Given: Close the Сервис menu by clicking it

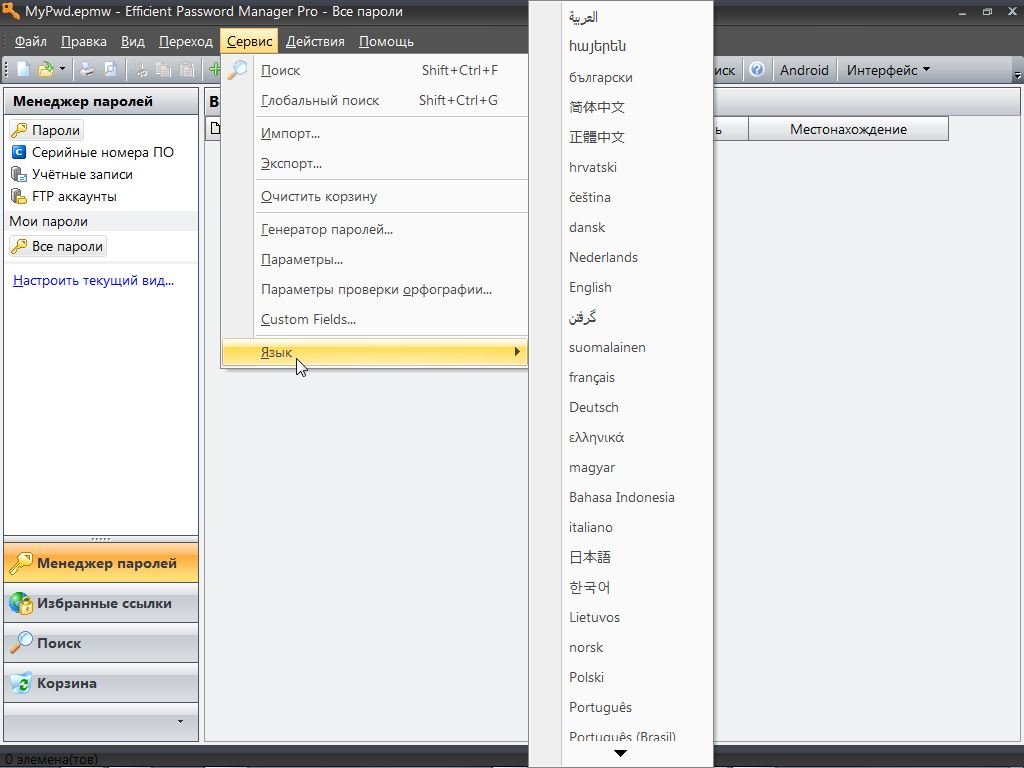Looking at the screenshot, I should point(249,41).
